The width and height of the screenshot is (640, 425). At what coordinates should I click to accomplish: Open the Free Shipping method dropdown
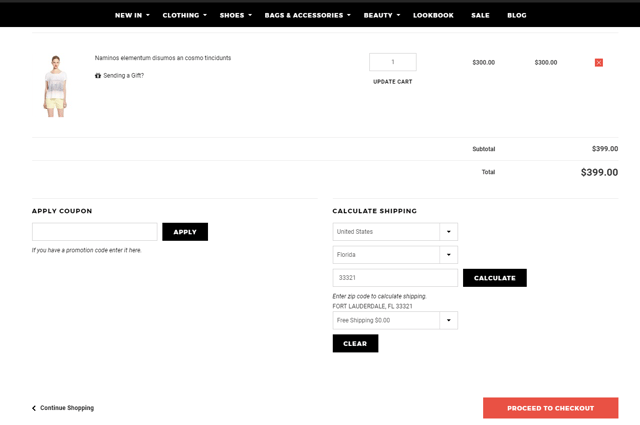[395, 320]
